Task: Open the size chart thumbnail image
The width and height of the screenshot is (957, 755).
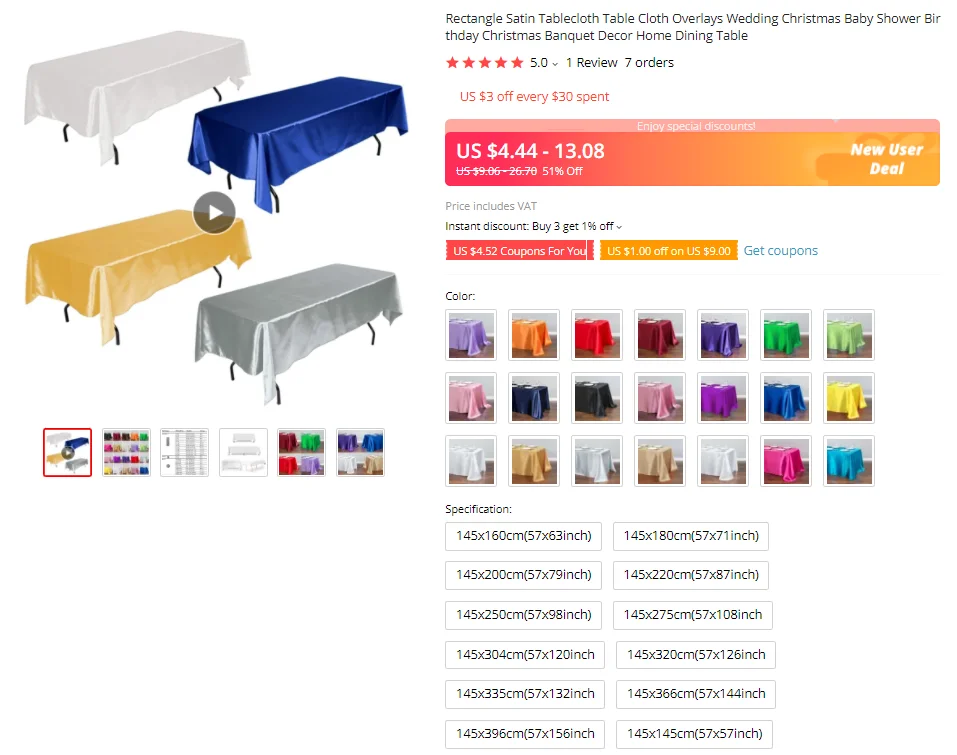Action: coord(184,452)
